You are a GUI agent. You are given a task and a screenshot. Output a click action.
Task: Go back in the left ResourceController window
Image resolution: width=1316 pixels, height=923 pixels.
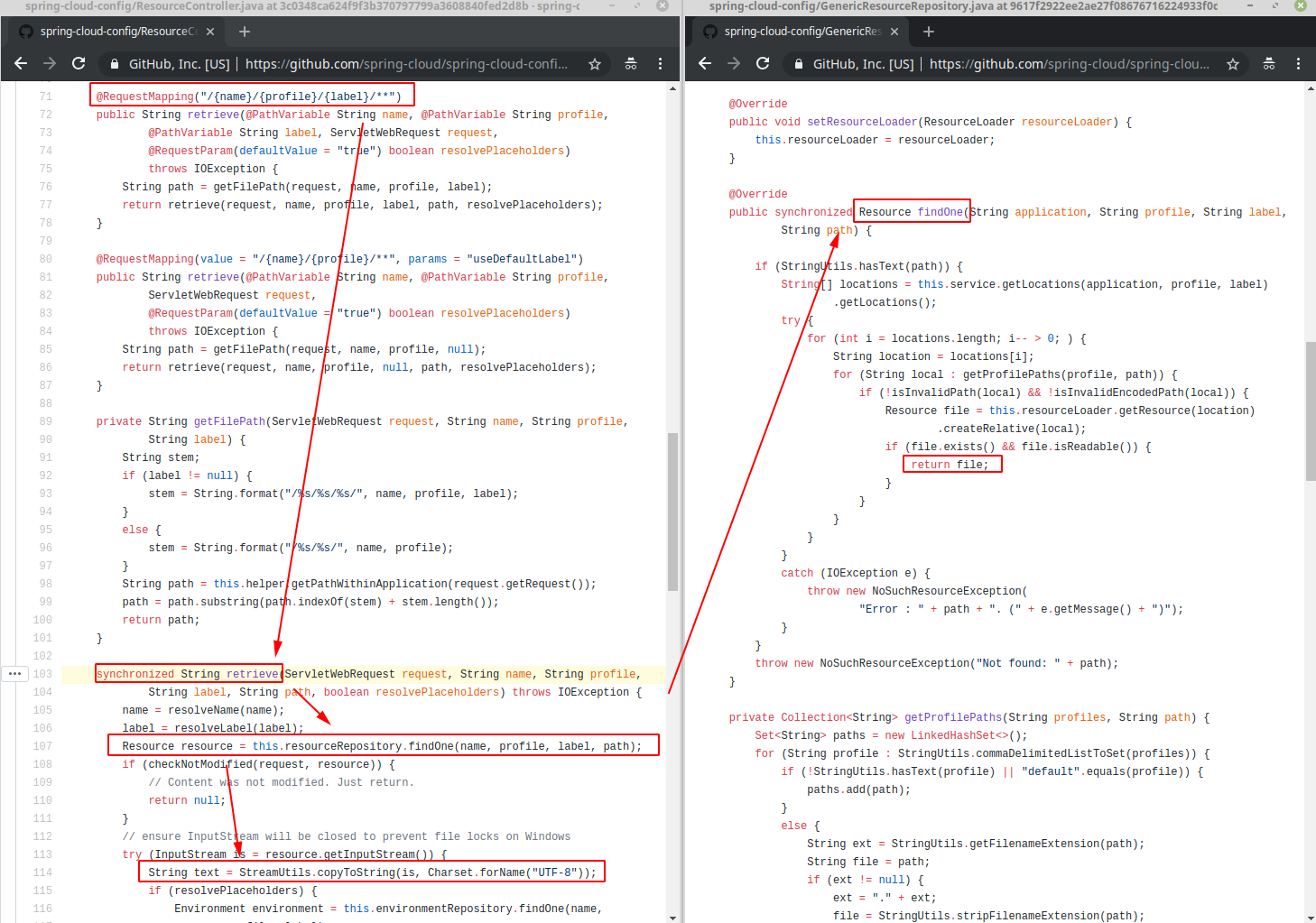coord(21,63)
